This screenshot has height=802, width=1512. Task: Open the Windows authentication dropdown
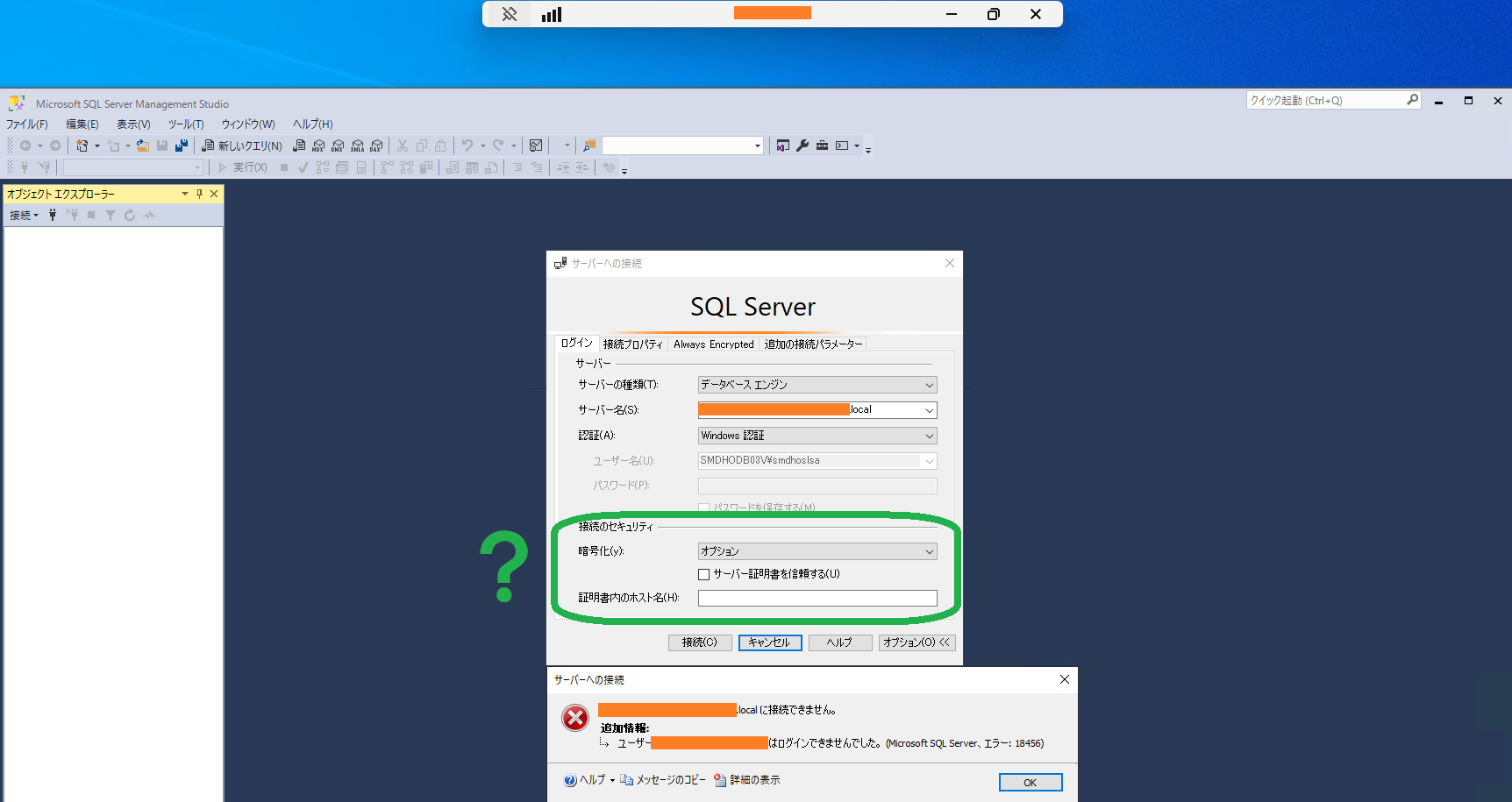[x=930, y=436]
